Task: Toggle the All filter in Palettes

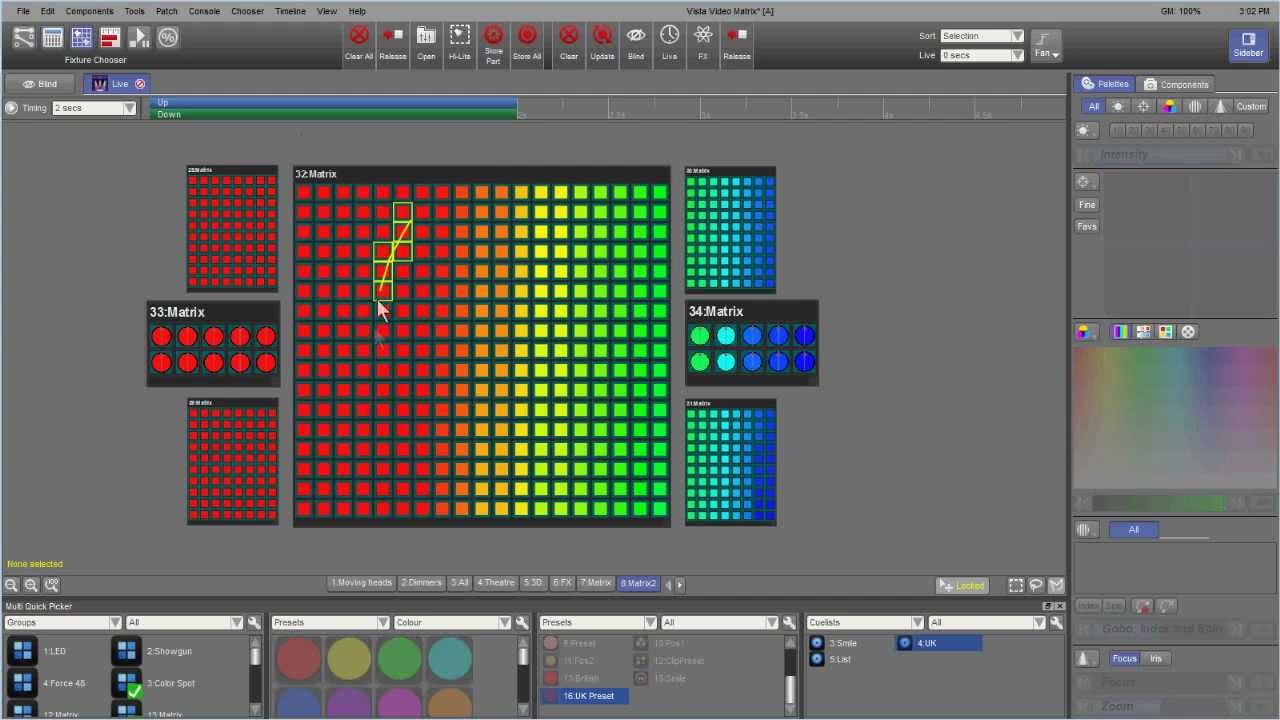Action: coord(1093,106)
